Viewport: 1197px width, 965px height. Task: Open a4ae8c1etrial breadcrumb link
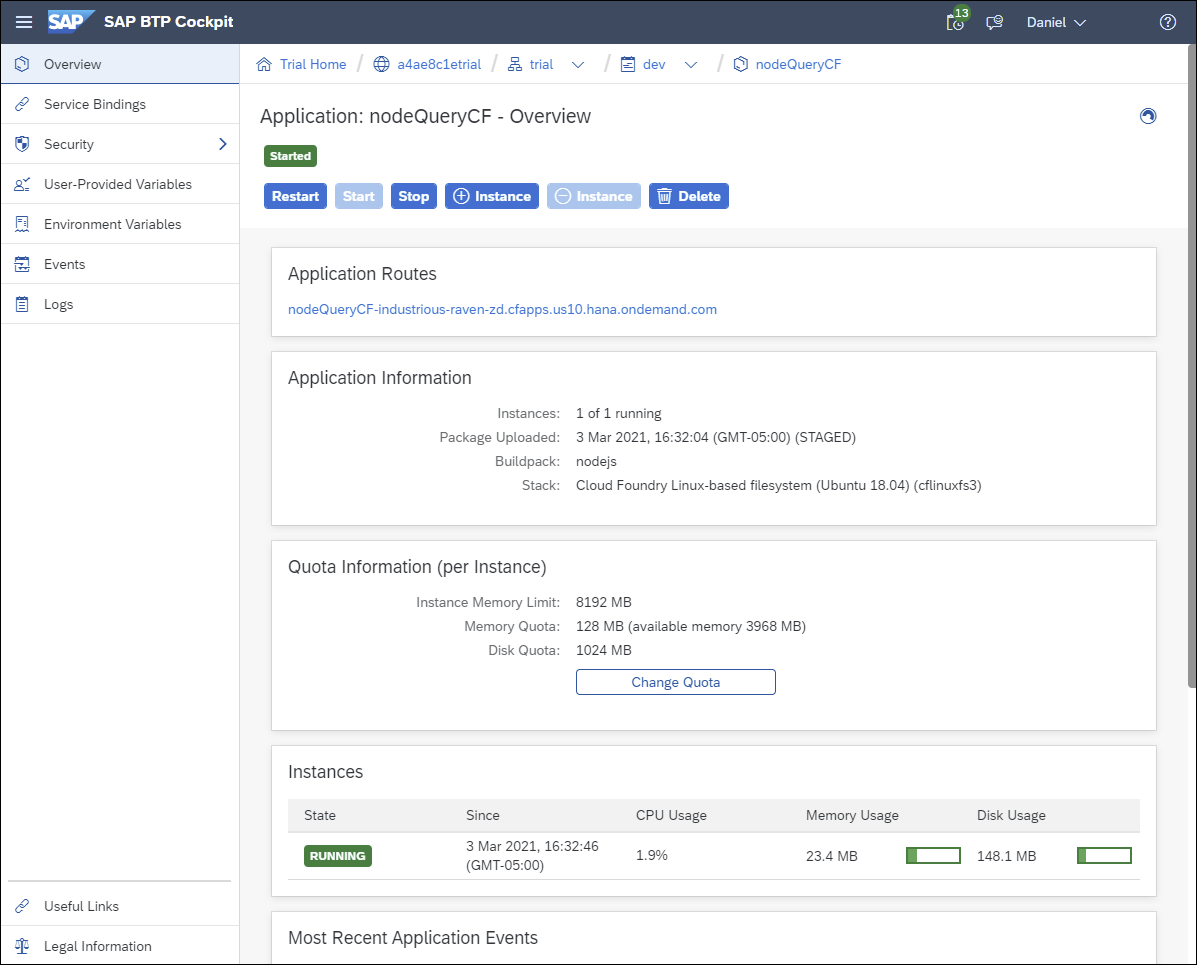coord(439,64)
